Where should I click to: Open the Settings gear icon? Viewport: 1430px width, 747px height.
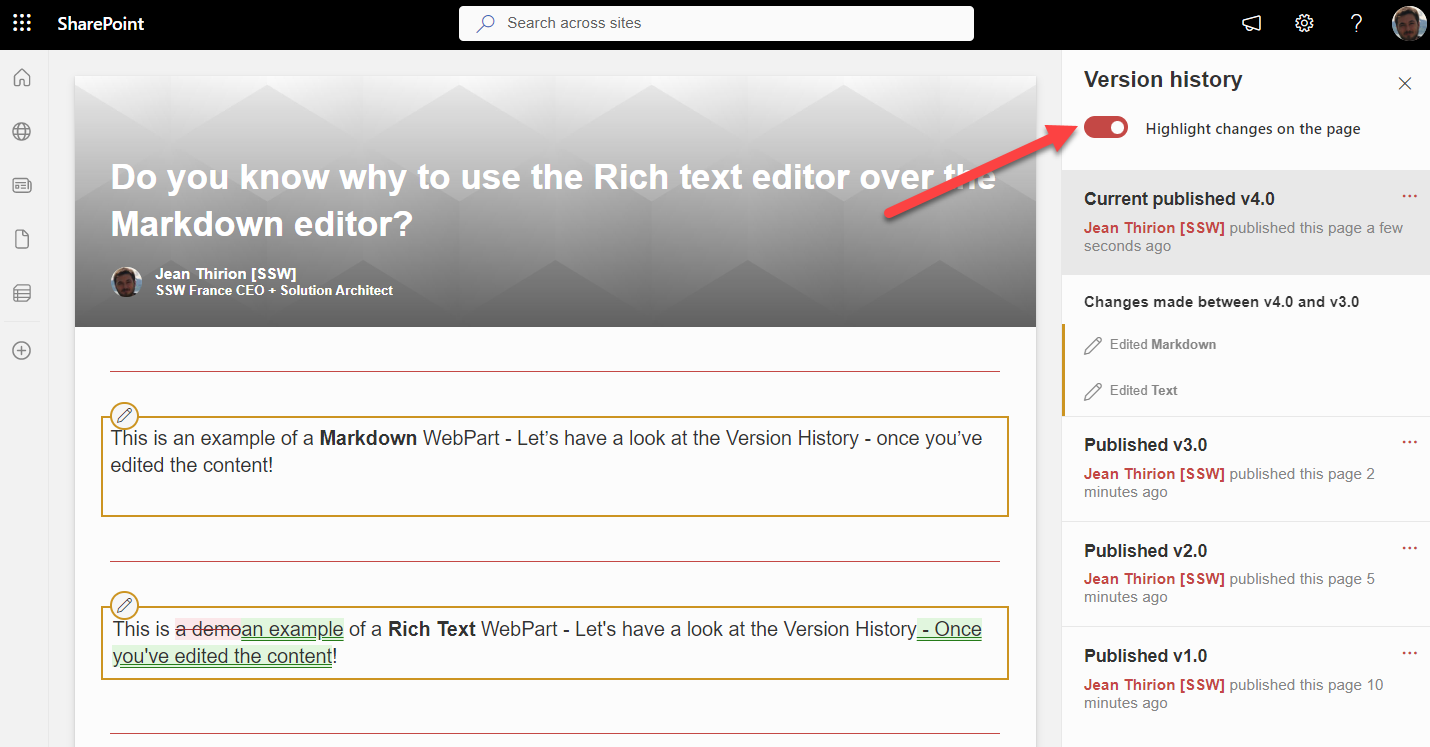[1304, 24]
